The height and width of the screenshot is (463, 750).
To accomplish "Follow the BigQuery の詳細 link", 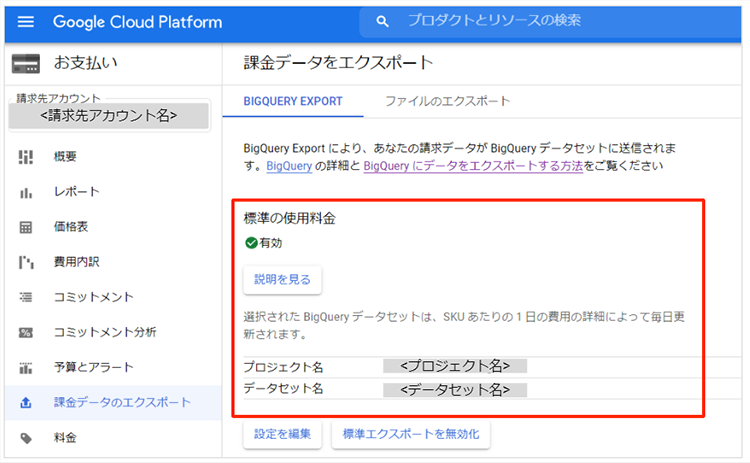I will (x=289, y=166).
